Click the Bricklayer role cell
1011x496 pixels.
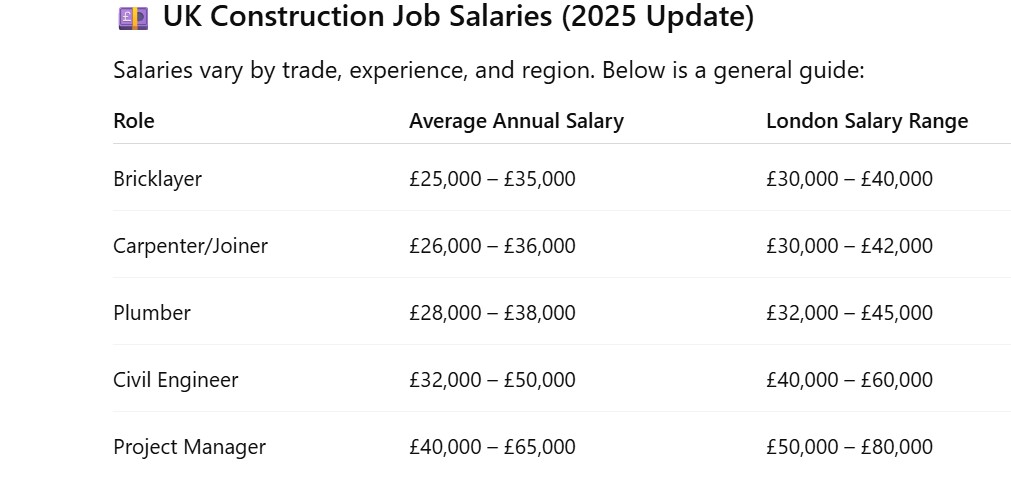(x=157, y=179)
